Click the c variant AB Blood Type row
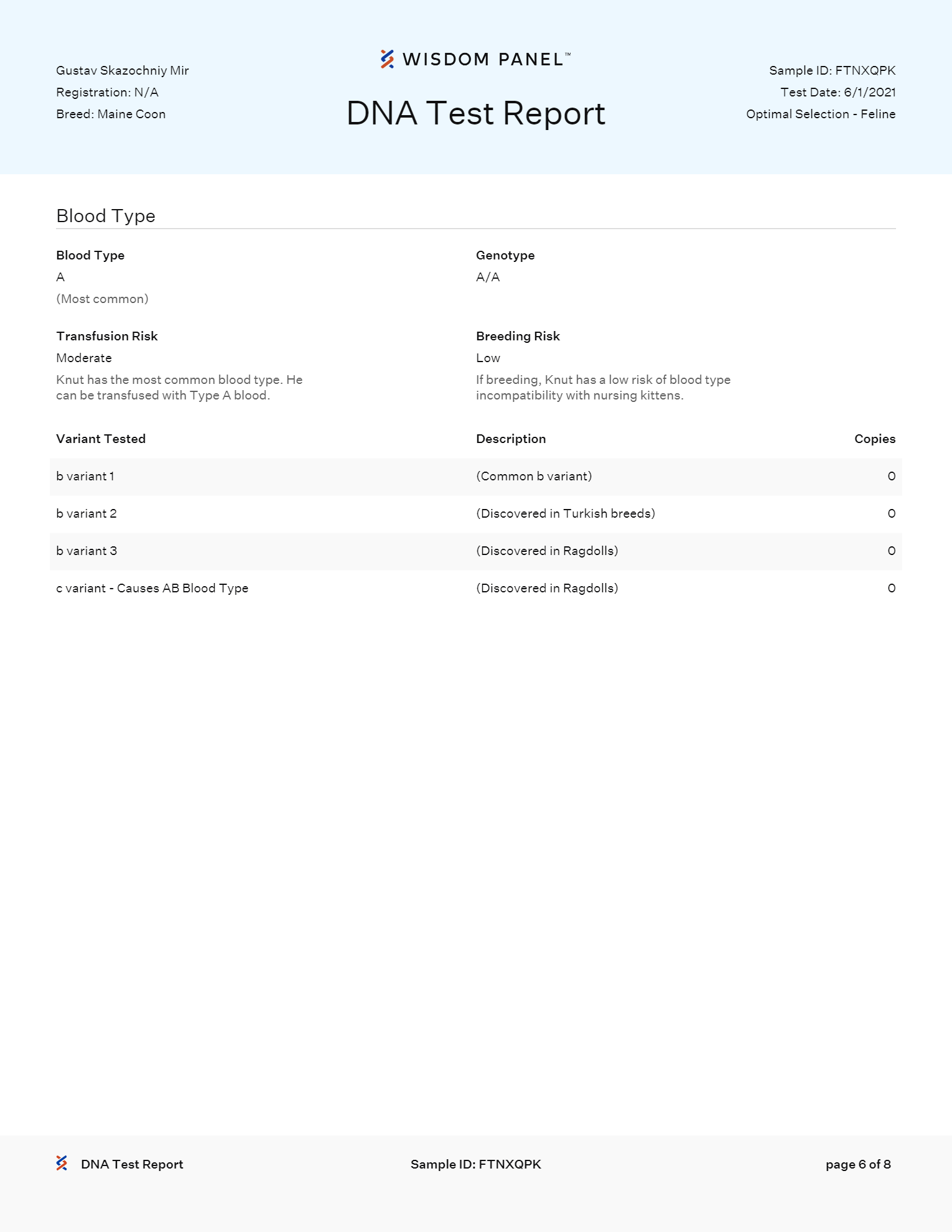The image size is (952, 1232). click(x=152, y=588)
